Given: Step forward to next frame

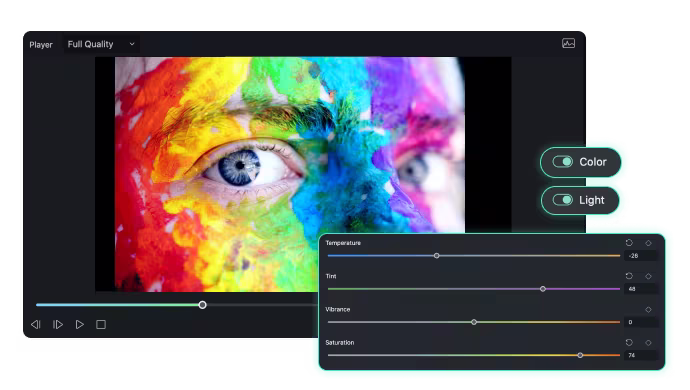Looking at the screenshot, I should click(x=58, y=324).
